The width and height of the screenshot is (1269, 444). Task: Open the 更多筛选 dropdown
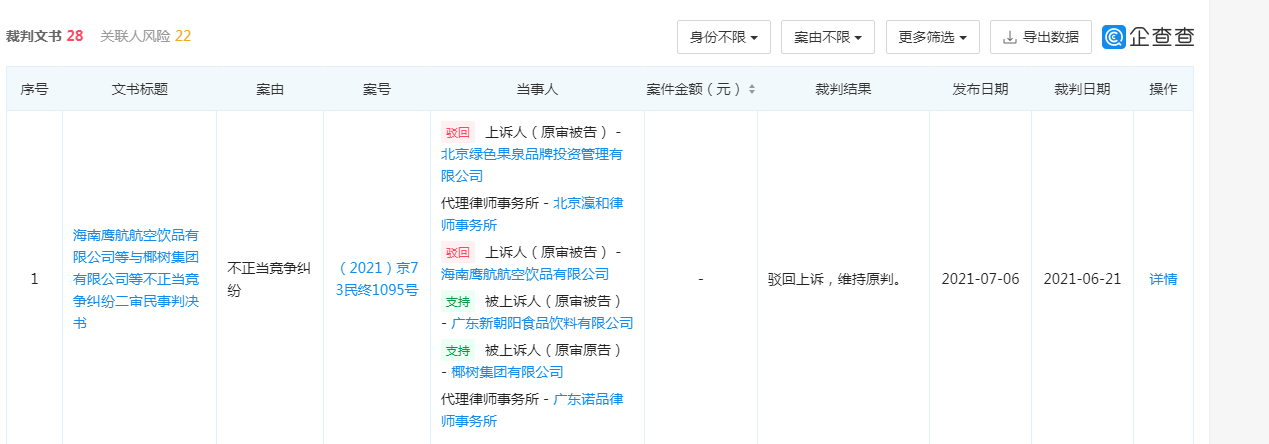pyautogui.click(x=933, y=37)
